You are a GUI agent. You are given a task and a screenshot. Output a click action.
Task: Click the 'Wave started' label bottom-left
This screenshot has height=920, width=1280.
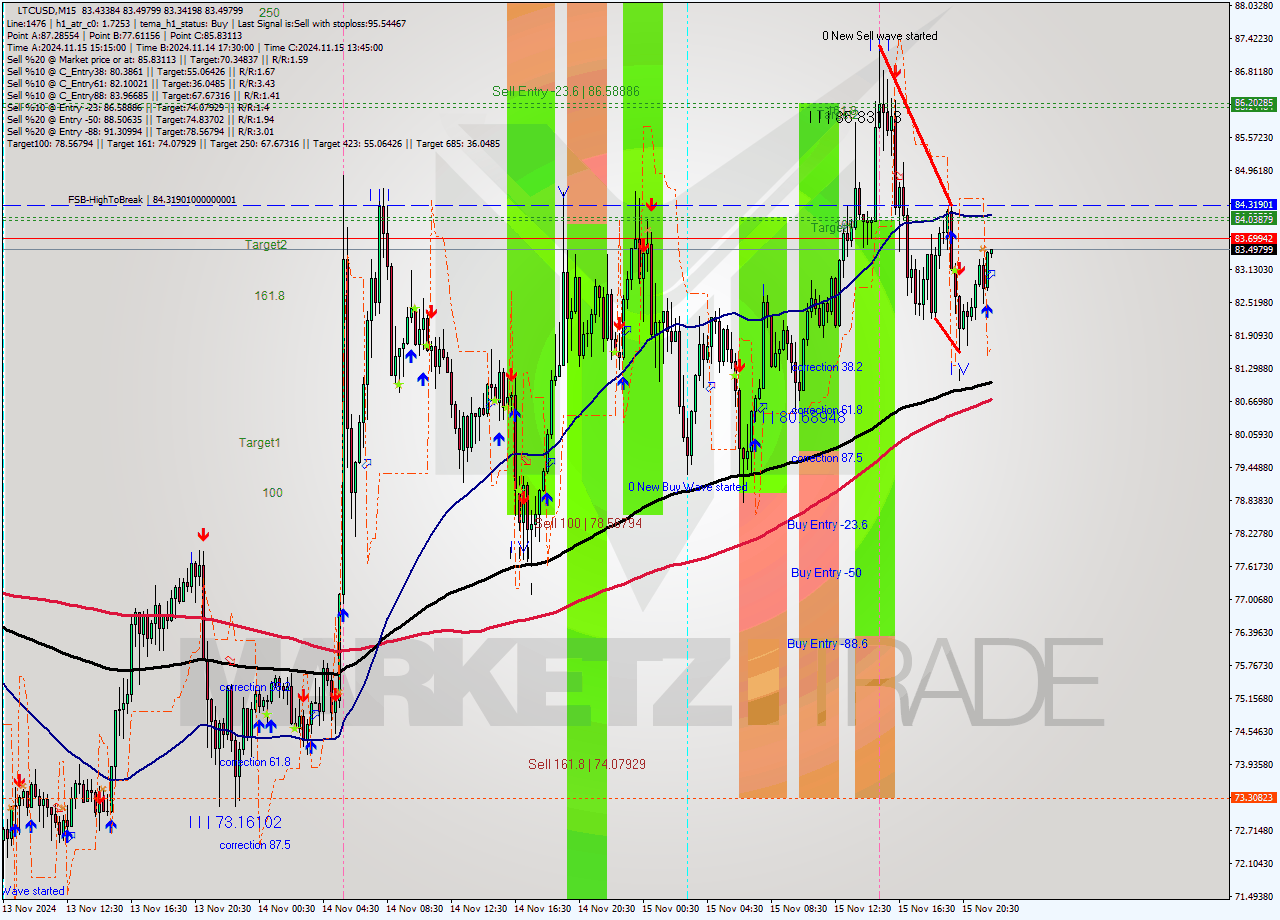click(x=34, y=890)
